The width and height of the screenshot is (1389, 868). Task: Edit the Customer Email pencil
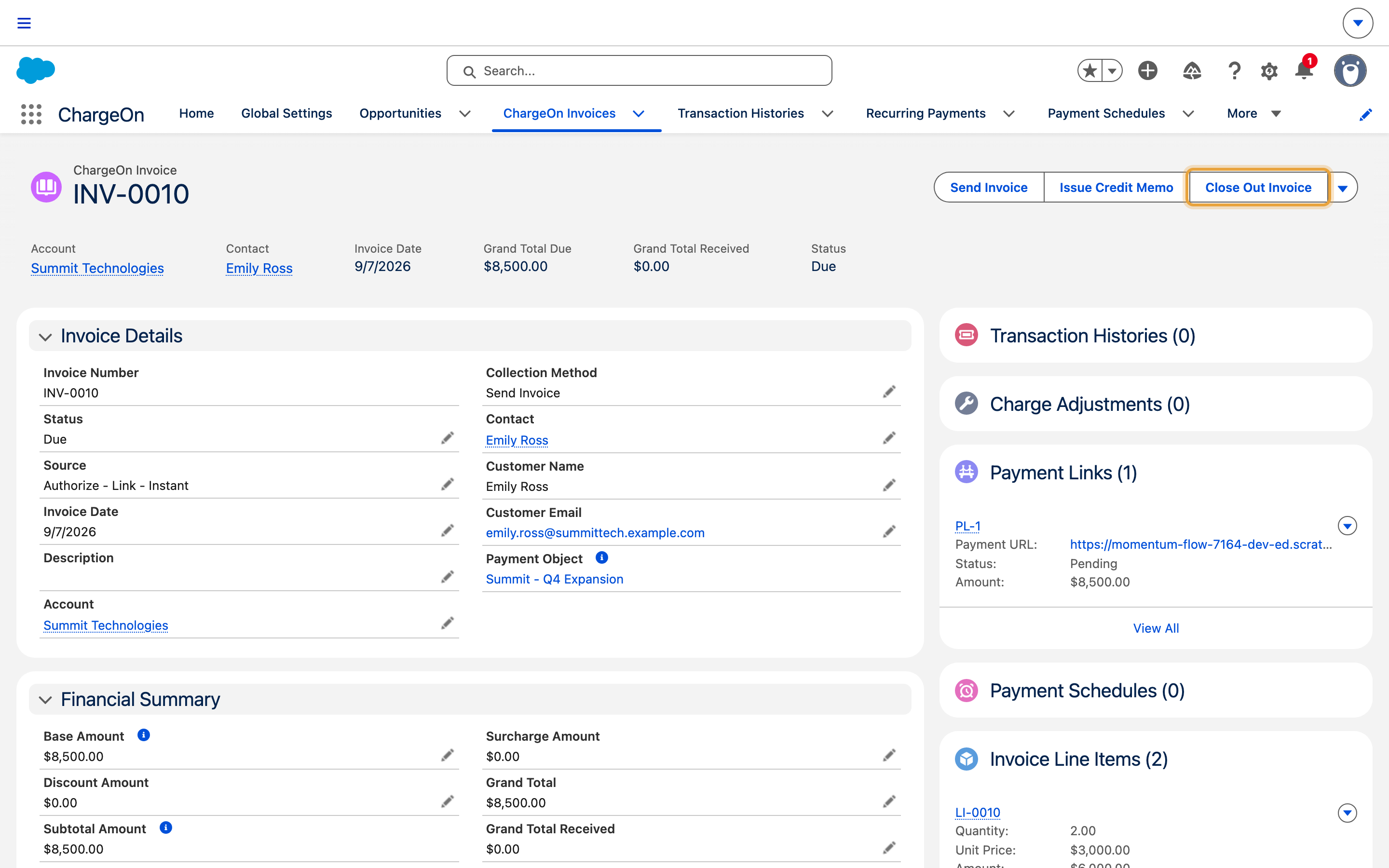(890, 532)
